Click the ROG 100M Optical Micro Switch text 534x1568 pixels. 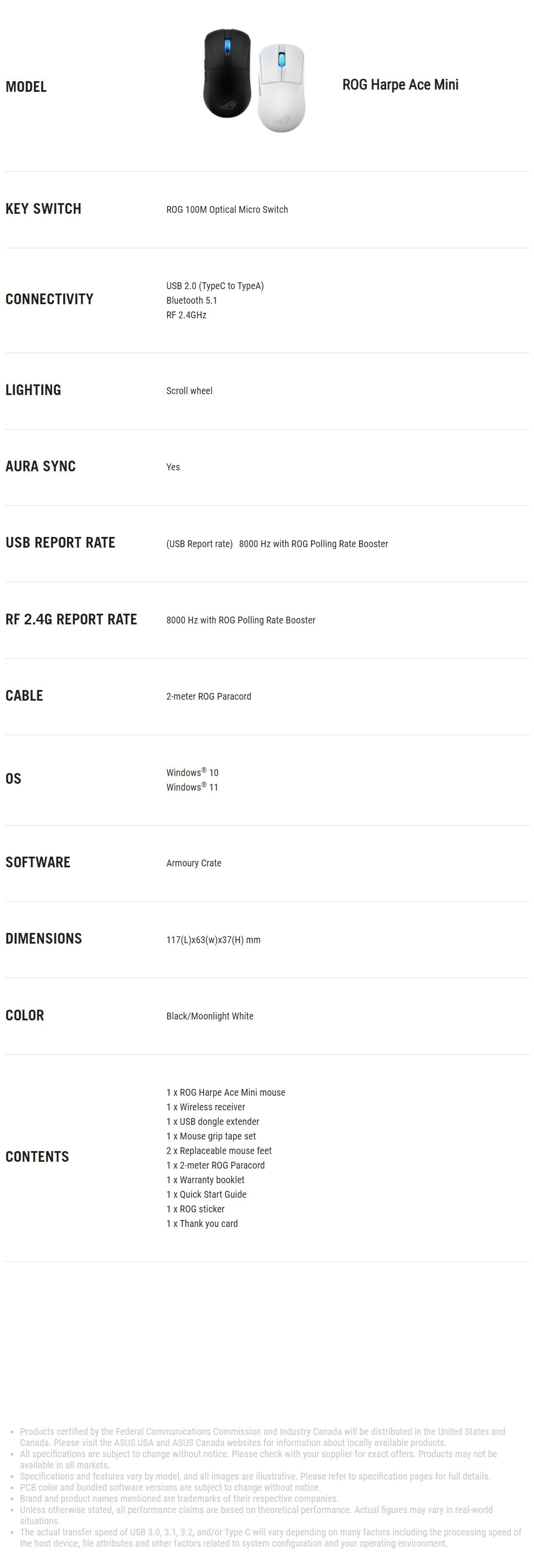[x=227, y=209]
